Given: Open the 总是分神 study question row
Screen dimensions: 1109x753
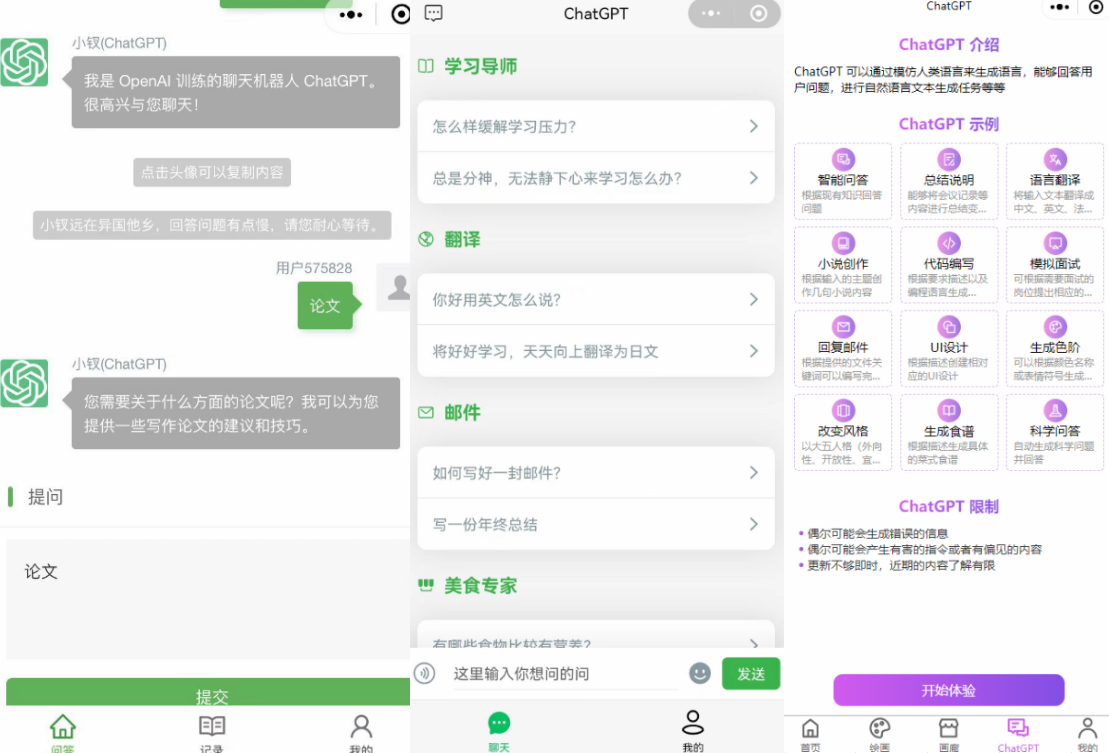Looking at the screenshot, I should click(596, 178).
